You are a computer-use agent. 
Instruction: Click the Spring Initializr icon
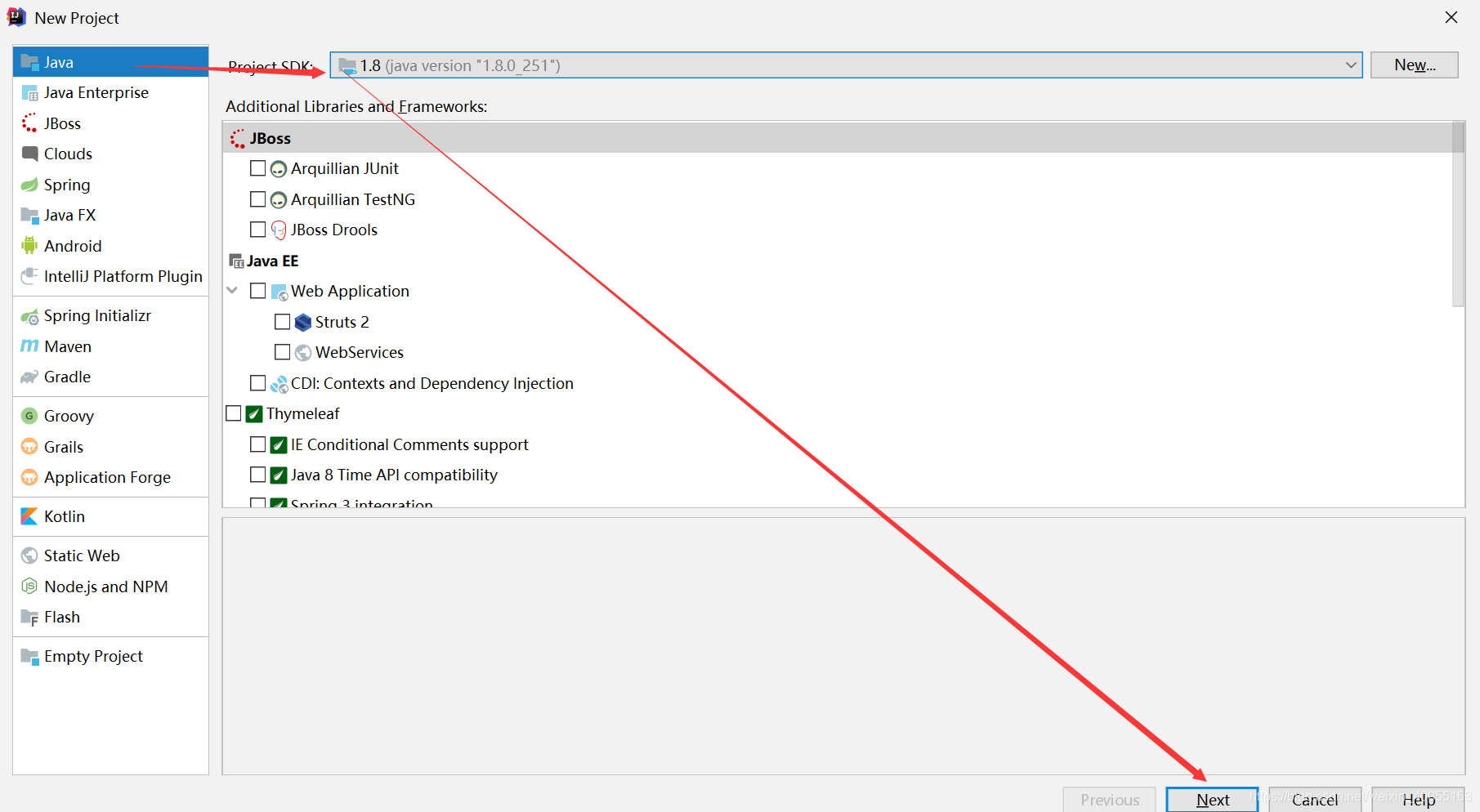coord(29,315)
